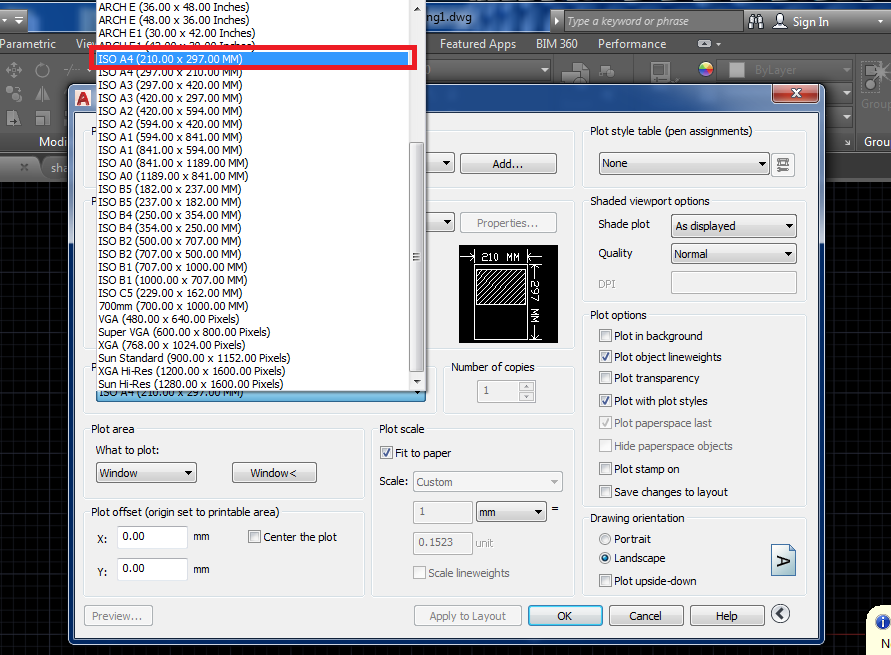The image size is (891, 655).
Task: Open the Performance ribbon tab
Action: coord(632,44)
